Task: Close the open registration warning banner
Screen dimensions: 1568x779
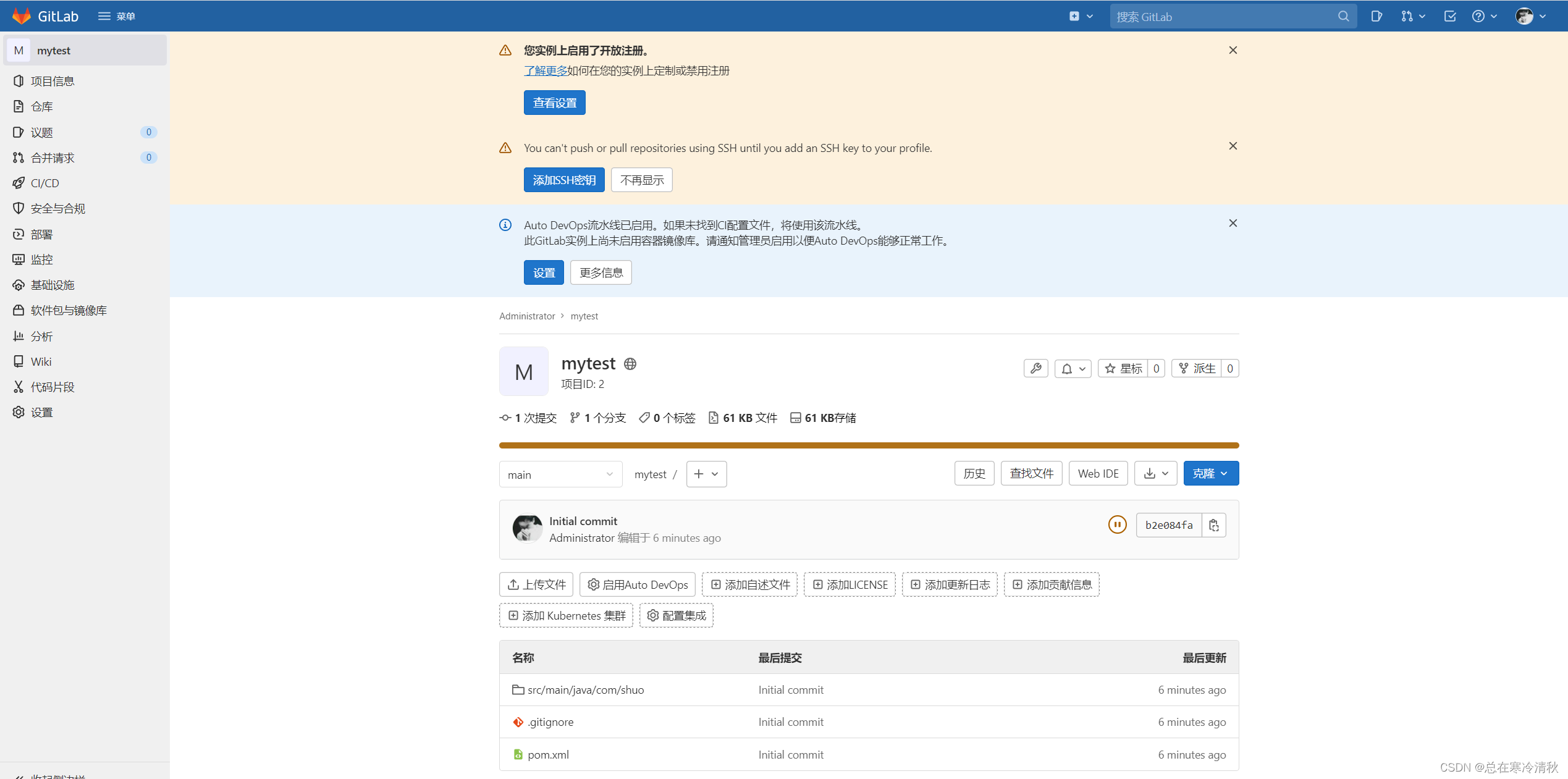Action: pyautogui.click(x=1233, y=50)
